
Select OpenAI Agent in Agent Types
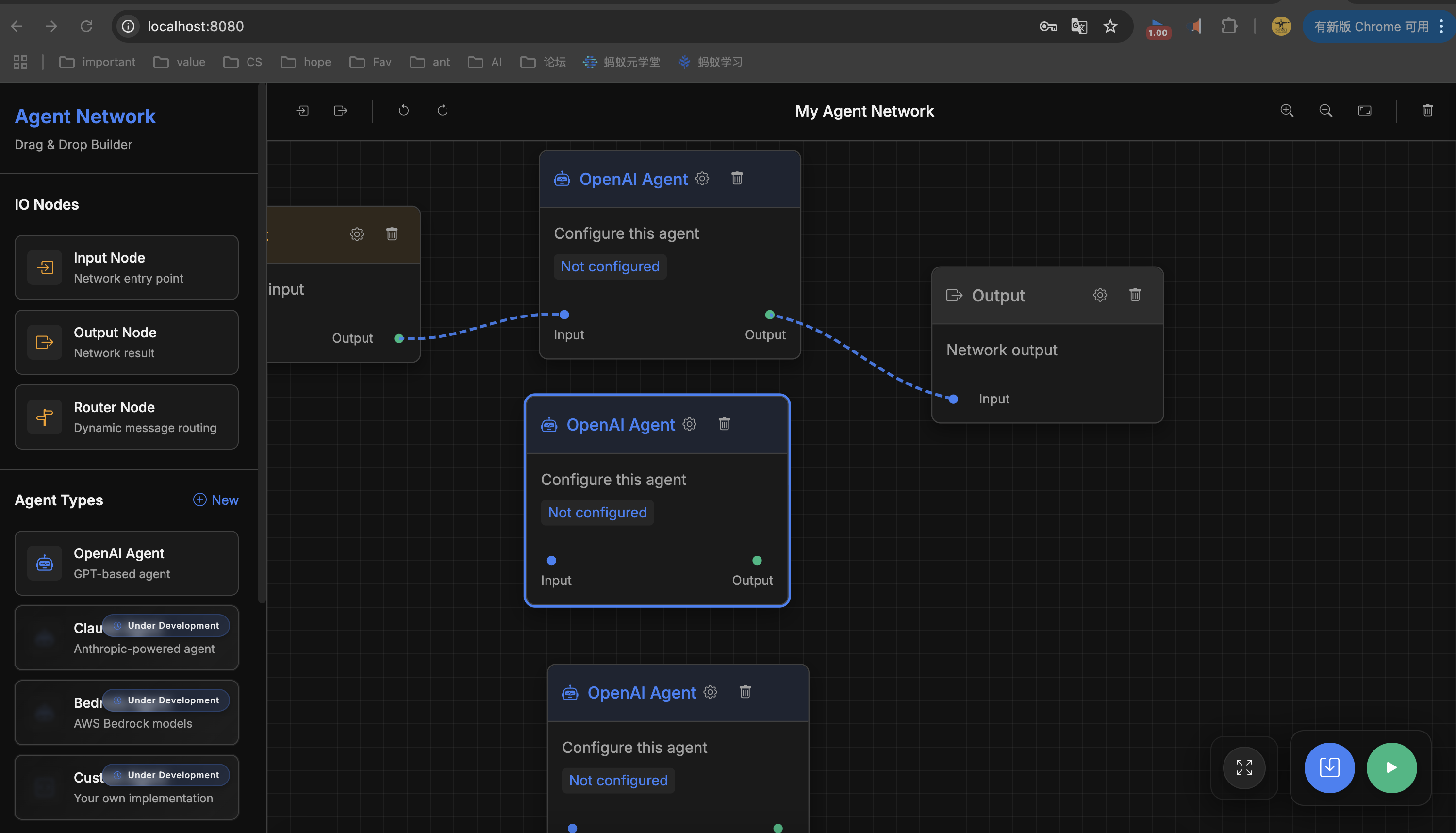coord(126,563)
